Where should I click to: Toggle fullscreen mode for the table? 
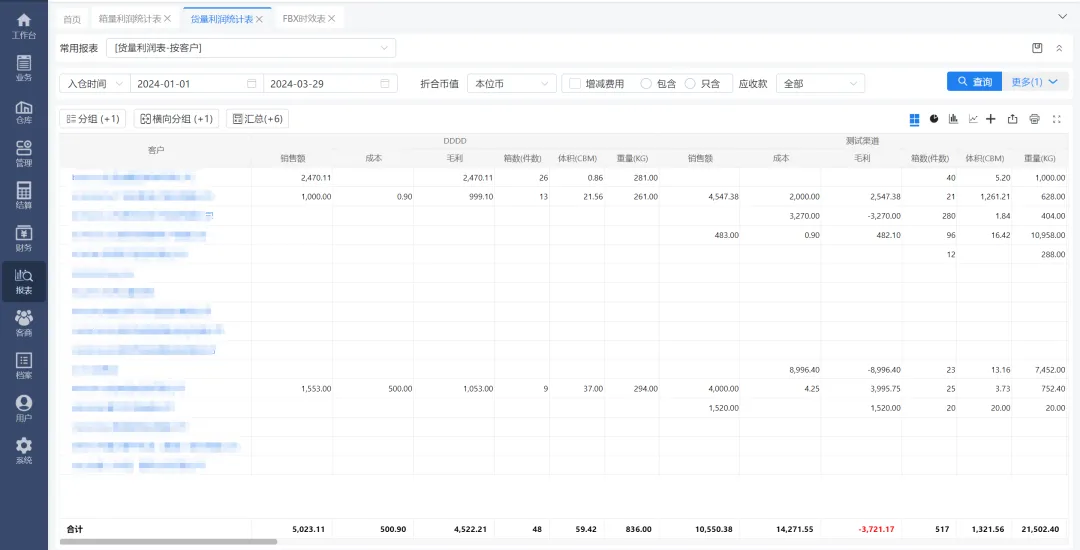coord(1057,118)
